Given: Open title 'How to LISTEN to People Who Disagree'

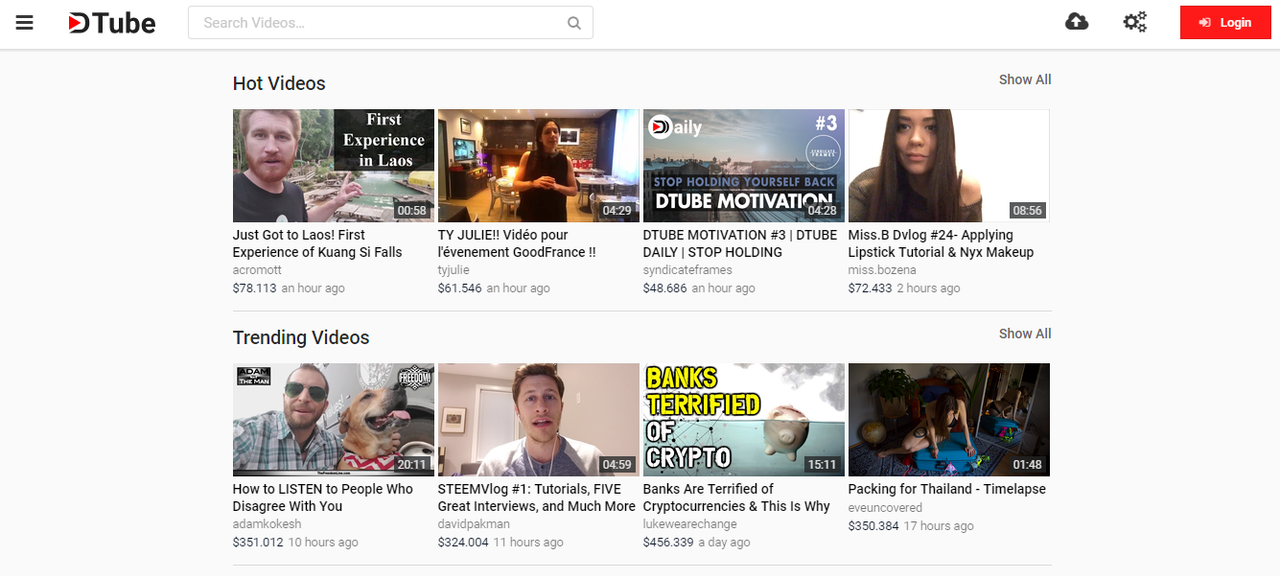Looking at the screenshot, I should point(323,498).
